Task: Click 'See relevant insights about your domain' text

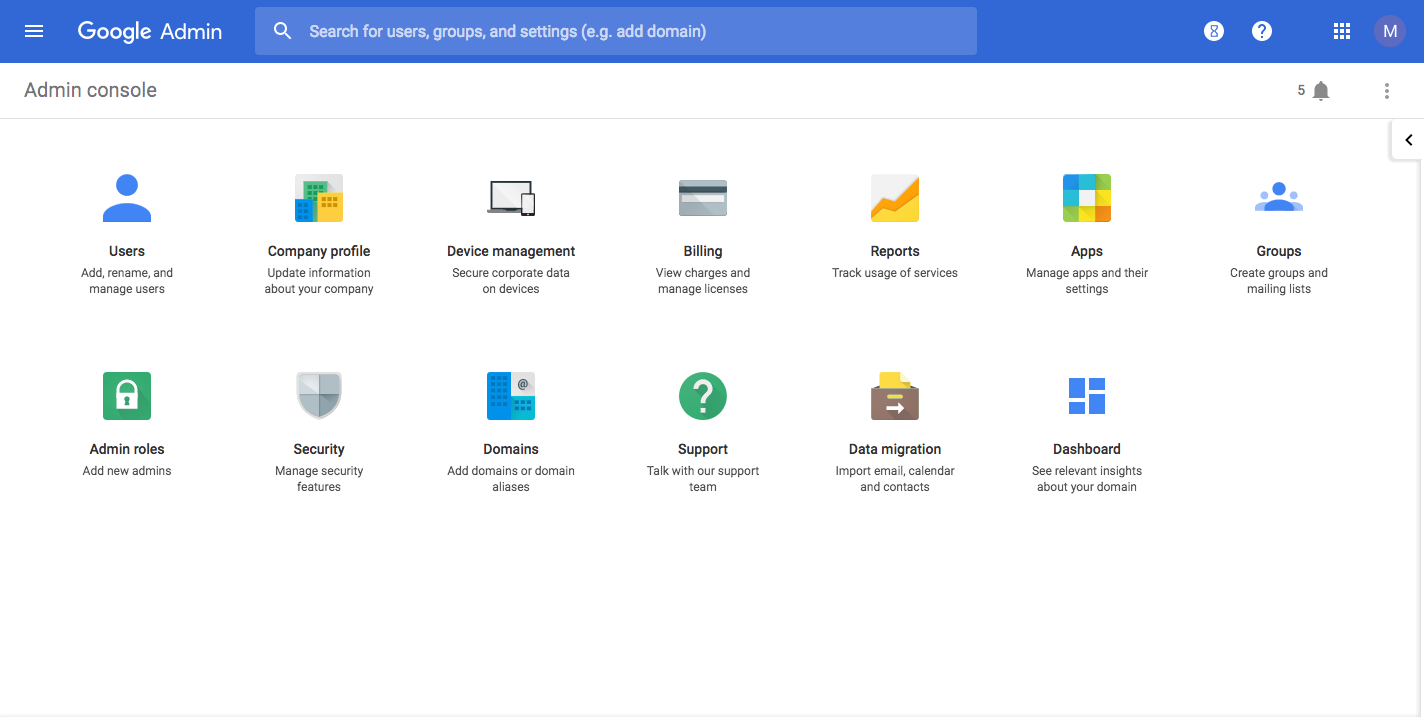Action: coord(1087,479)
